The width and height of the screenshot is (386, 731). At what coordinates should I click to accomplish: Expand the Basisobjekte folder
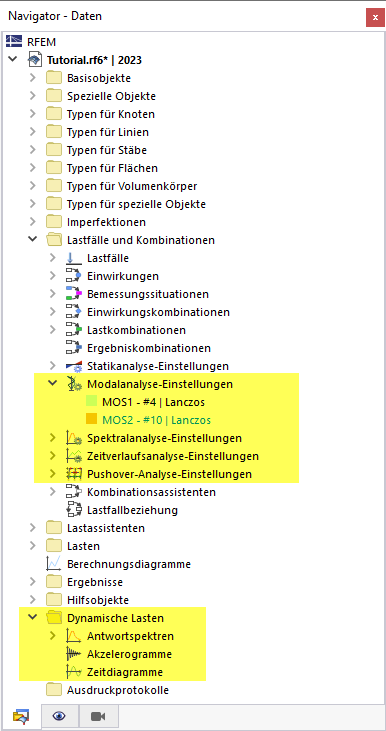pyautogui.click(x=33, y=78)
